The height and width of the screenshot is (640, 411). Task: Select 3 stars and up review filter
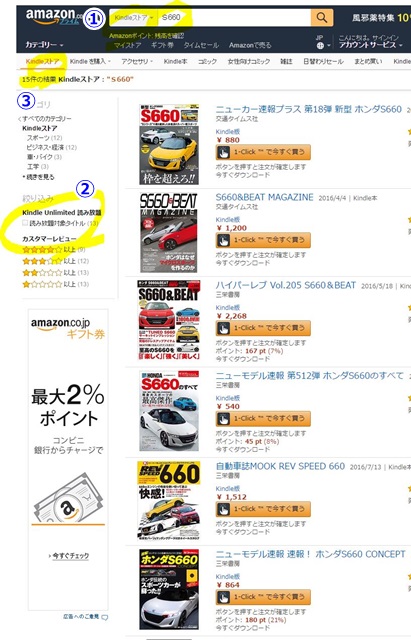(56, 261)
